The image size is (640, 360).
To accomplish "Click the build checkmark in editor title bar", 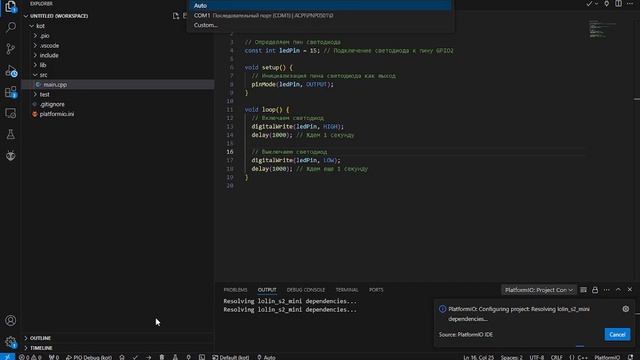I will [x=589, y=4].
